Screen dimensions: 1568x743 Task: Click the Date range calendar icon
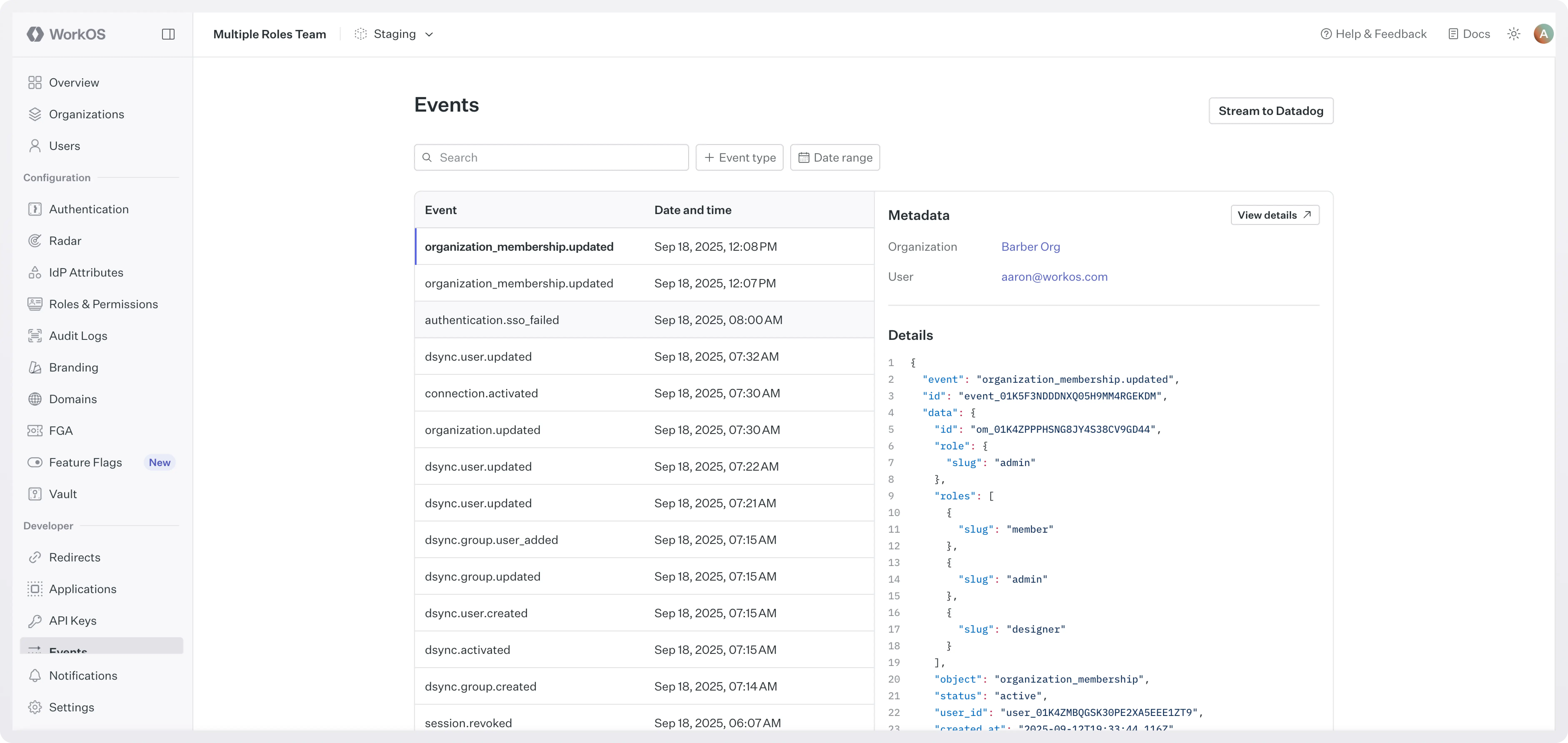[804, 158]
